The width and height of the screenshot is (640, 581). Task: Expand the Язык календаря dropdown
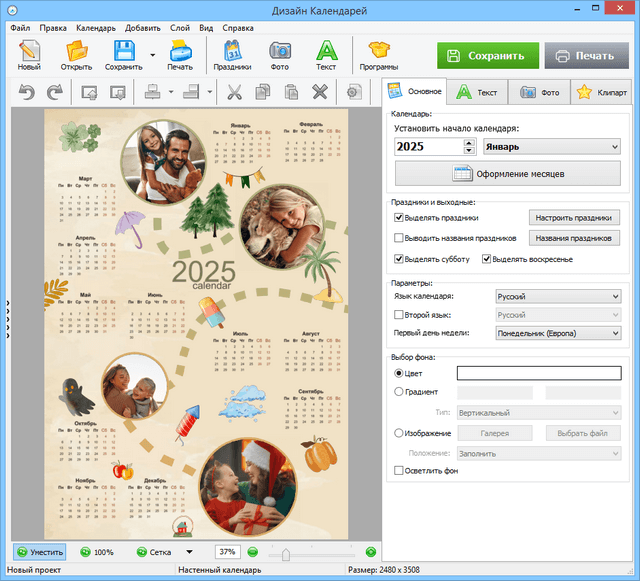pos(558,296)
